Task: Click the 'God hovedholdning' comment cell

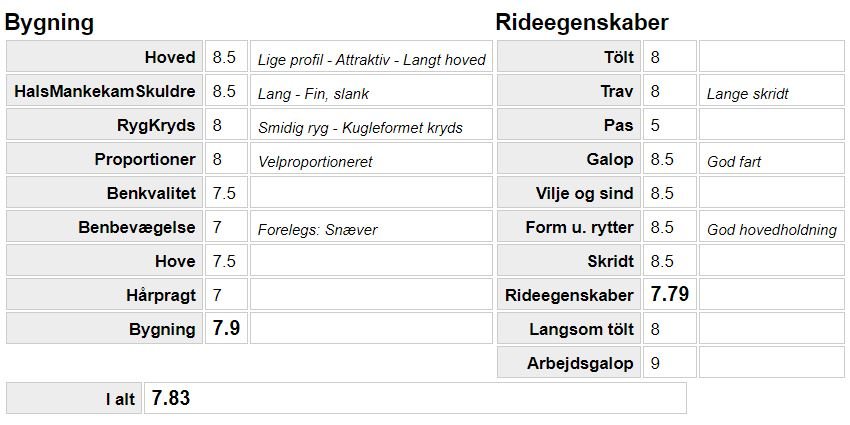Action: tap(771, 229)
